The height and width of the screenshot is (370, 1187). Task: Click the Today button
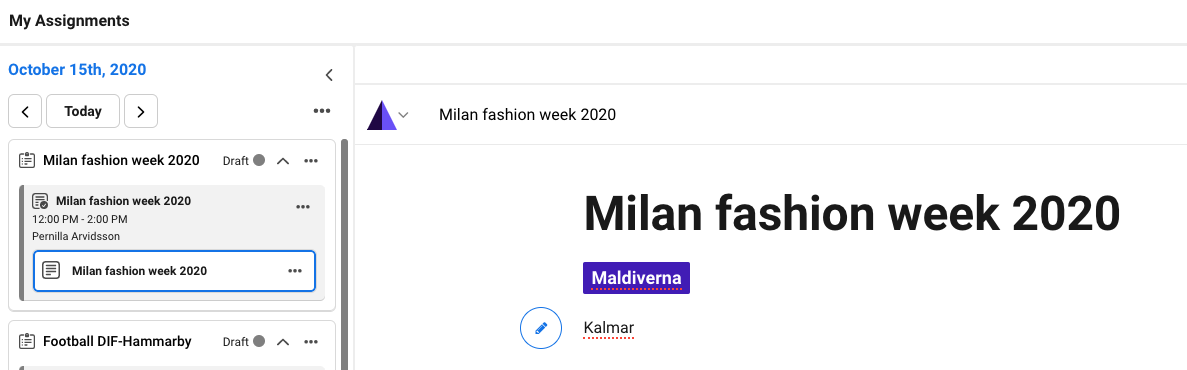pos(83,111)
